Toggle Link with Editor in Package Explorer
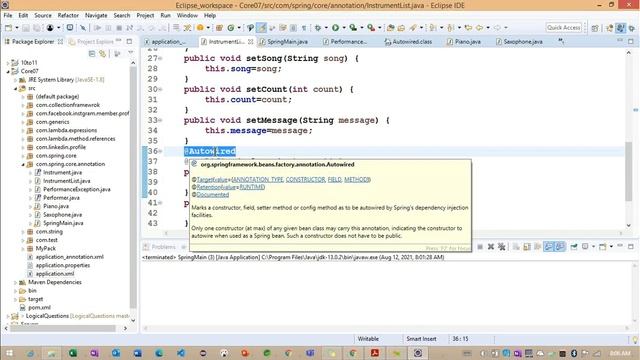 point(103,53)
